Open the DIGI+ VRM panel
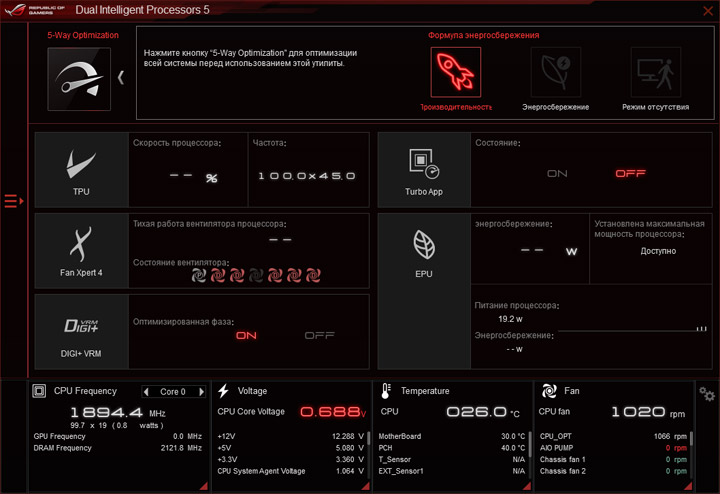Image resolution: width=720 pixels, height=494 pixels. [x=82, y=331]
